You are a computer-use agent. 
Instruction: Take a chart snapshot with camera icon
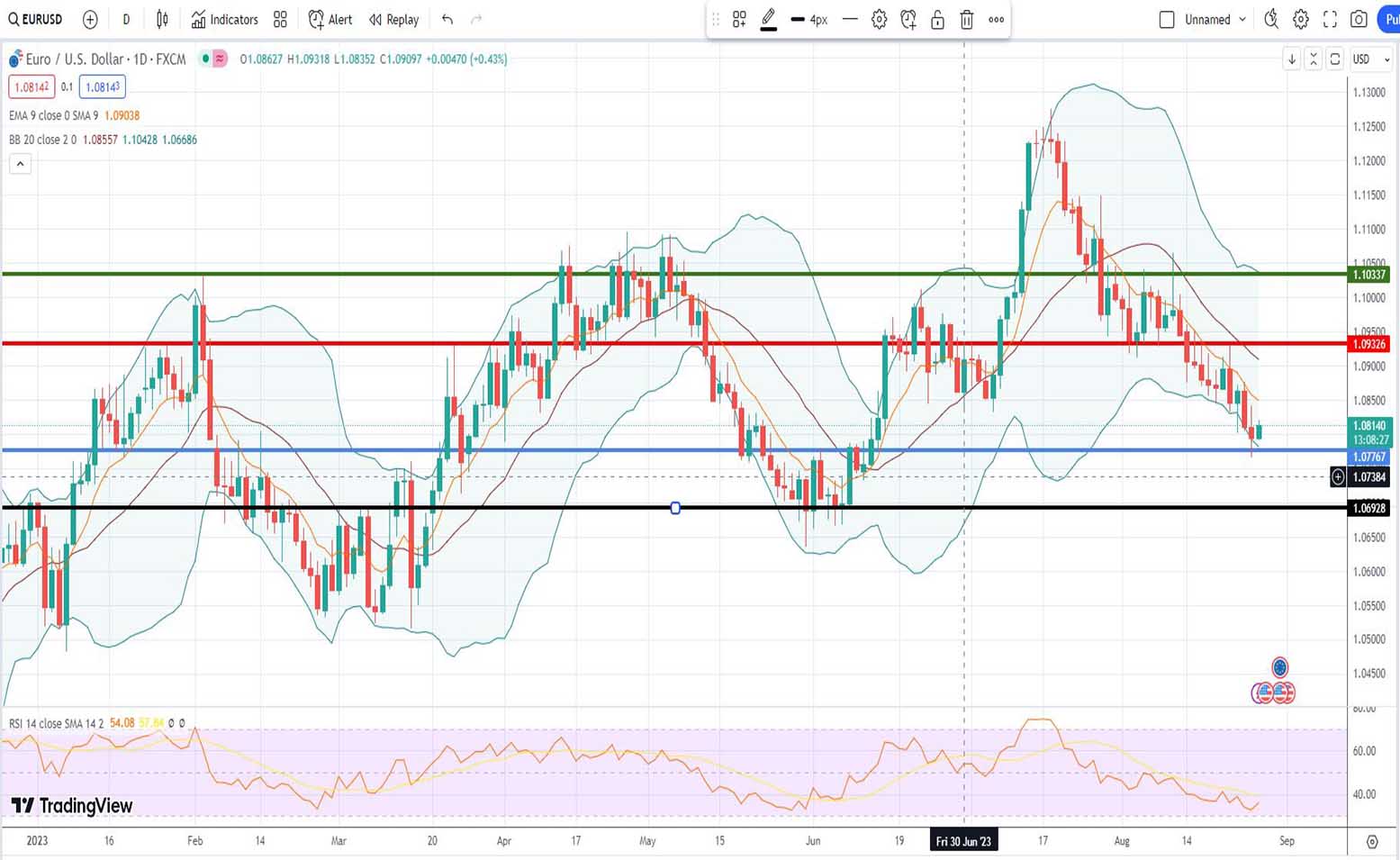click(x=1359, y=19)
